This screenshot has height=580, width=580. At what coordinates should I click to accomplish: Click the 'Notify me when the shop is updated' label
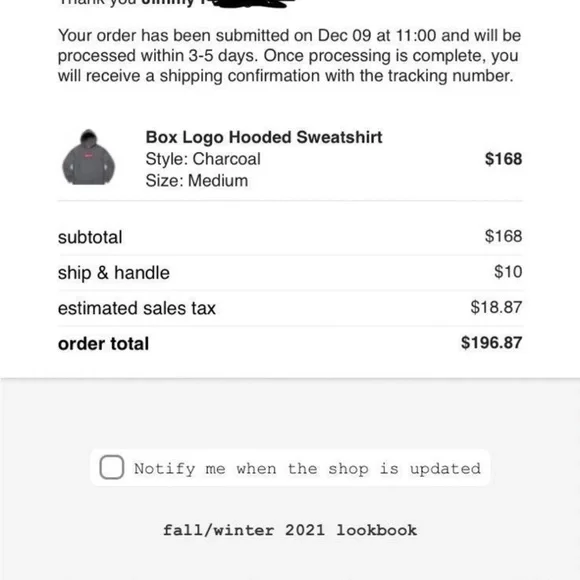[307, 469]
